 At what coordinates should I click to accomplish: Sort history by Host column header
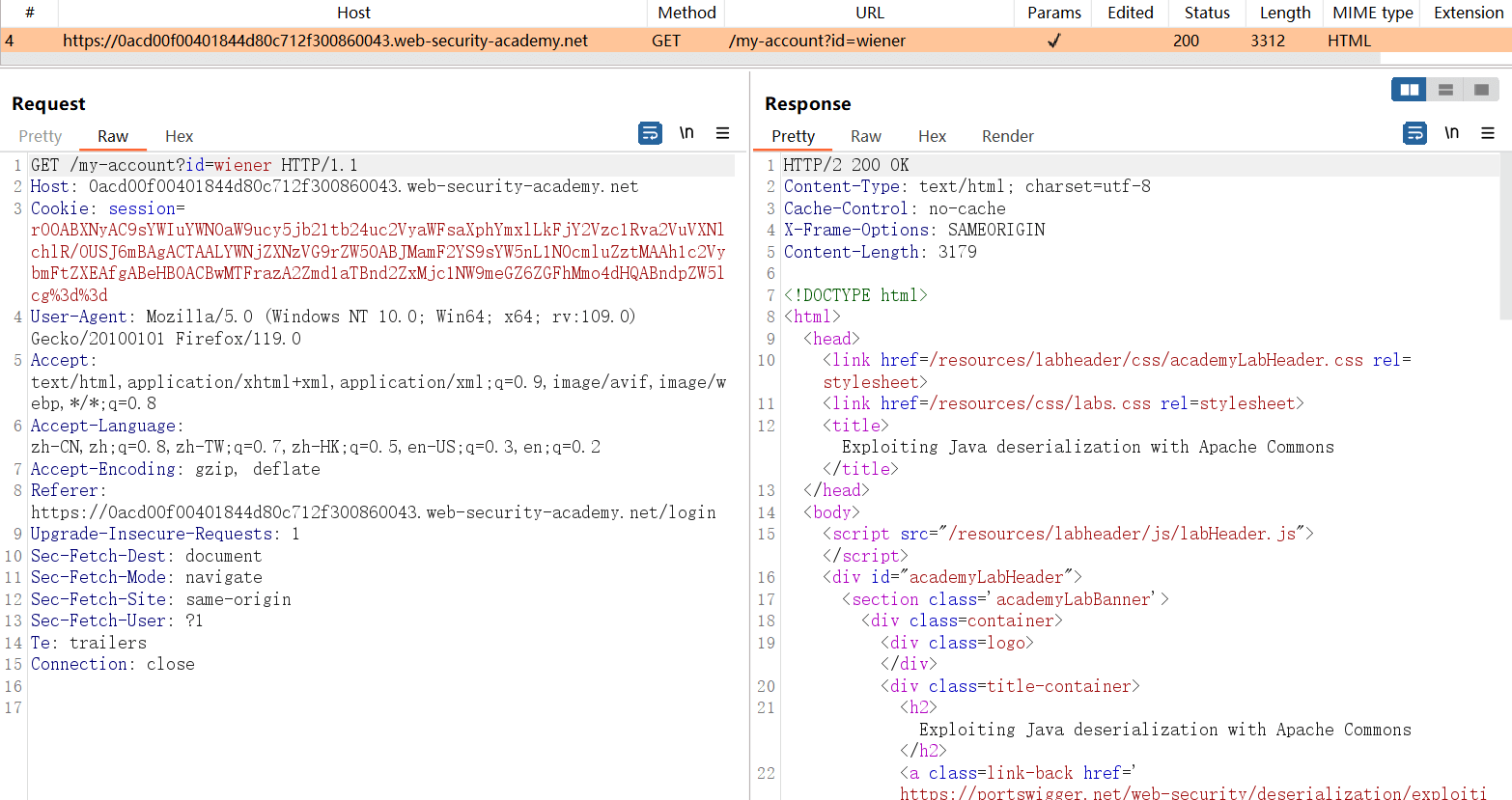(353, 13)
